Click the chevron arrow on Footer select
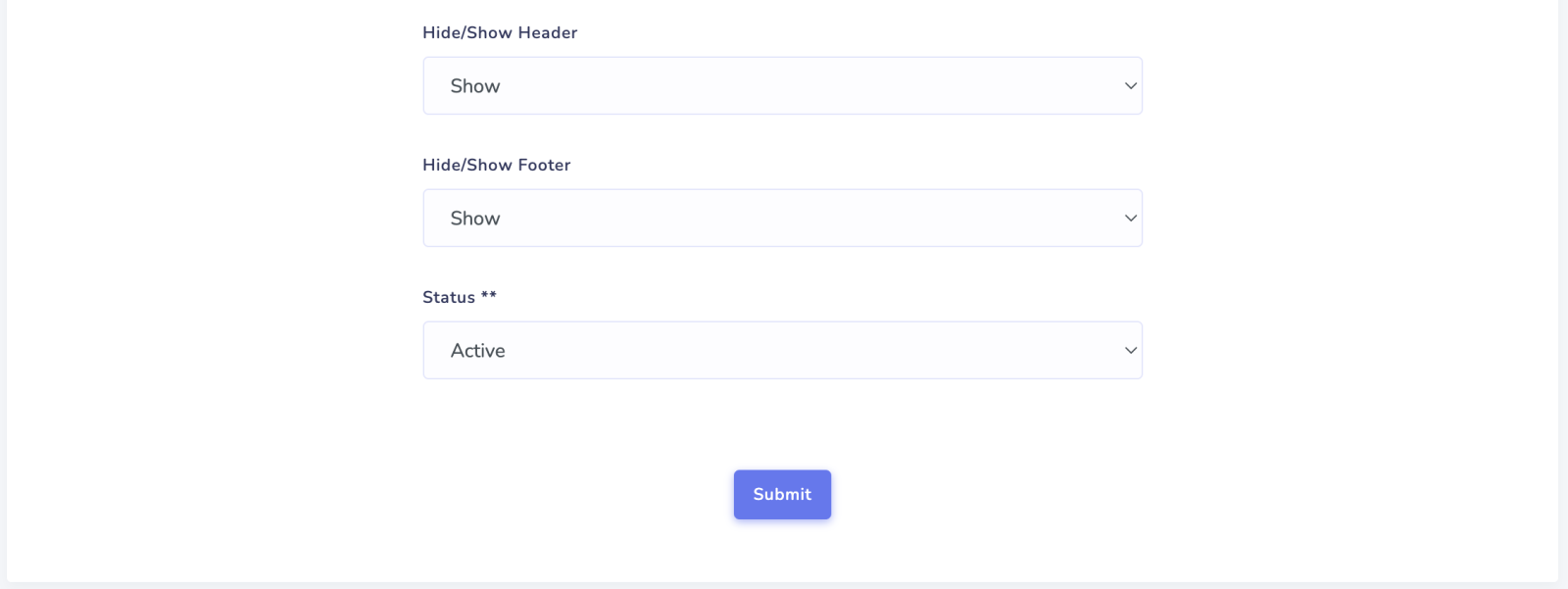 pos(1130,219)
